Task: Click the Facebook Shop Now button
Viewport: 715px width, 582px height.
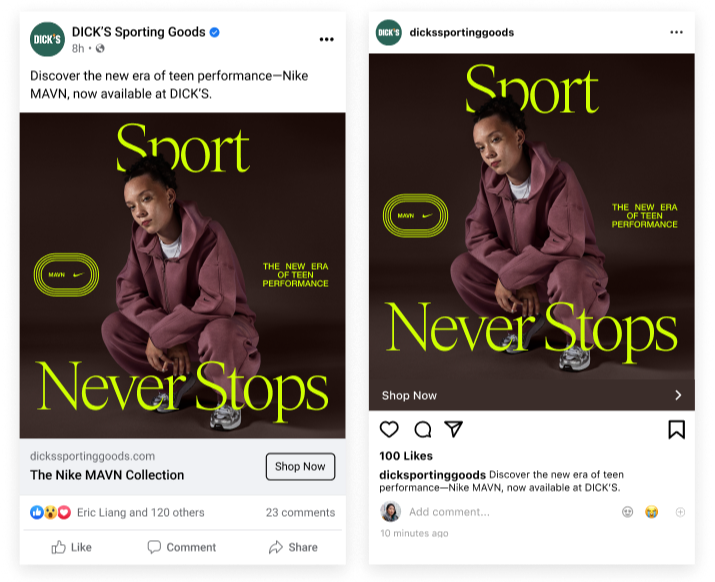Action: click(x=300, y=466)
